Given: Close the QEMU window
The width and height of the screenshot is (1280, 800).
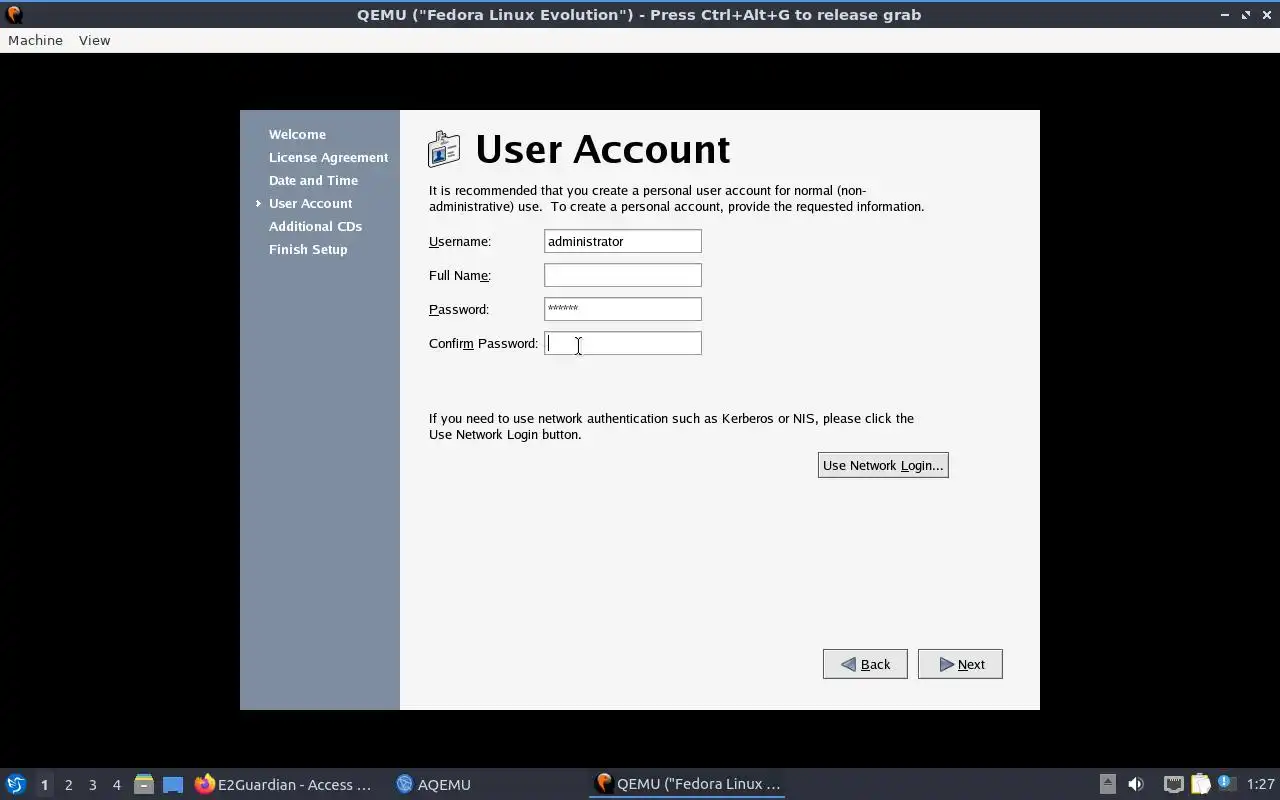Looking at the screenshot, I should click(x=1266, y=14).
